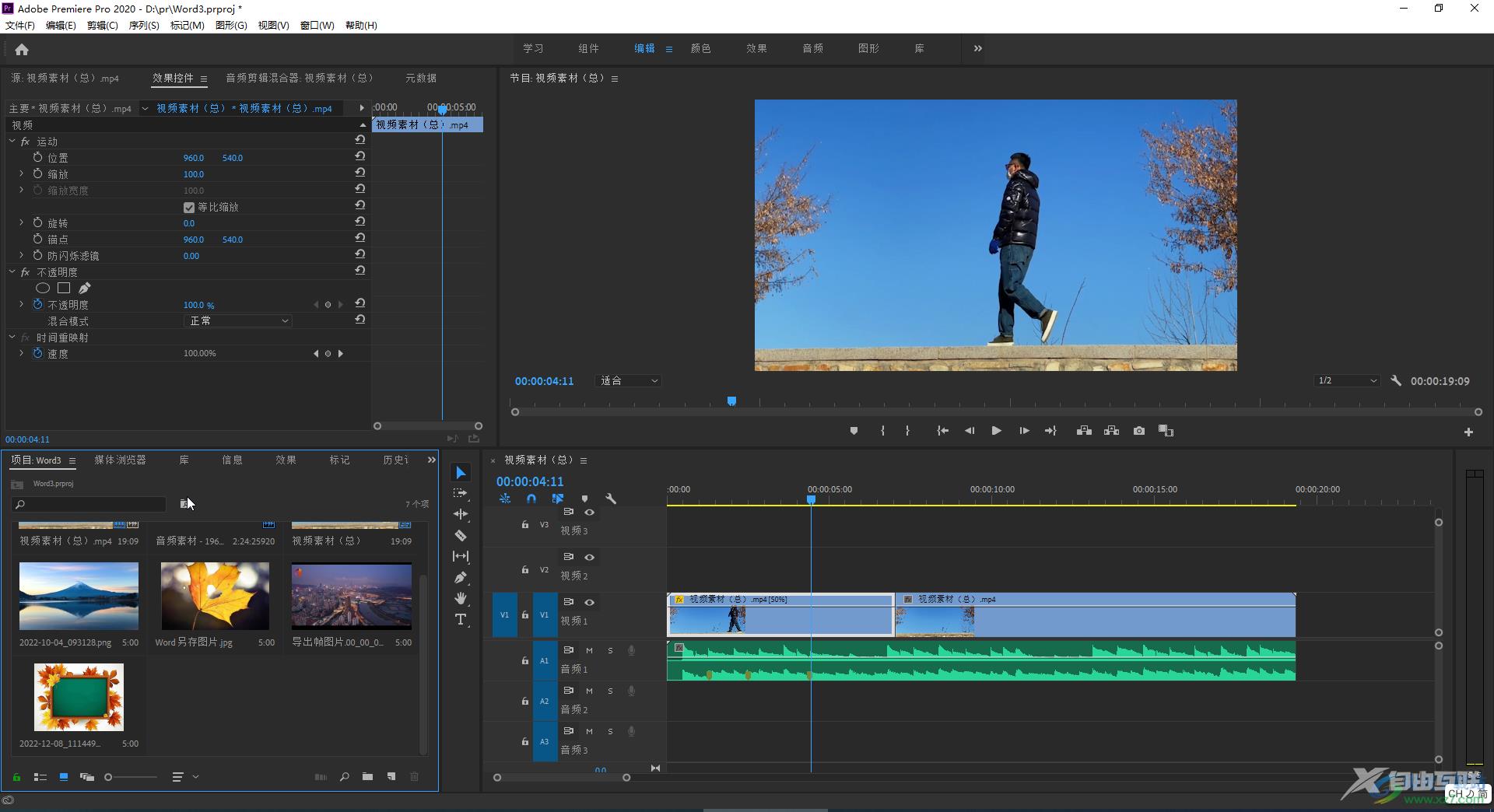Open playback resolution 1/2 dropdown

(1347, 381)
